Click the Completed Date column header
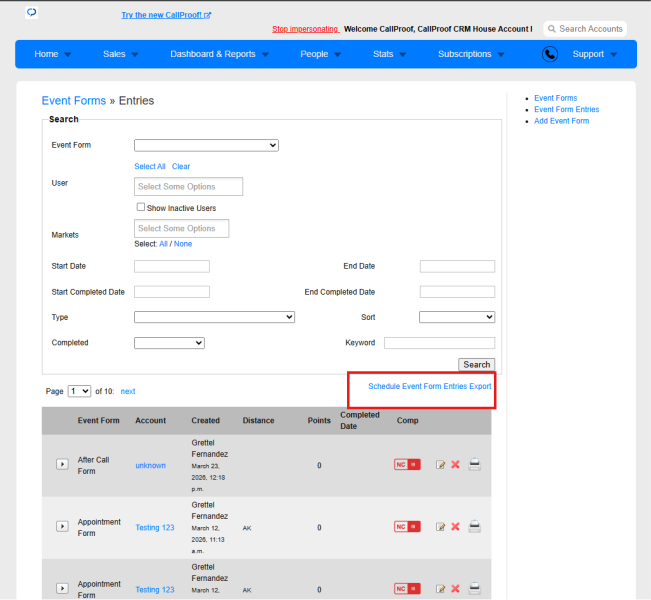The image size is (651, 600). 360,421
